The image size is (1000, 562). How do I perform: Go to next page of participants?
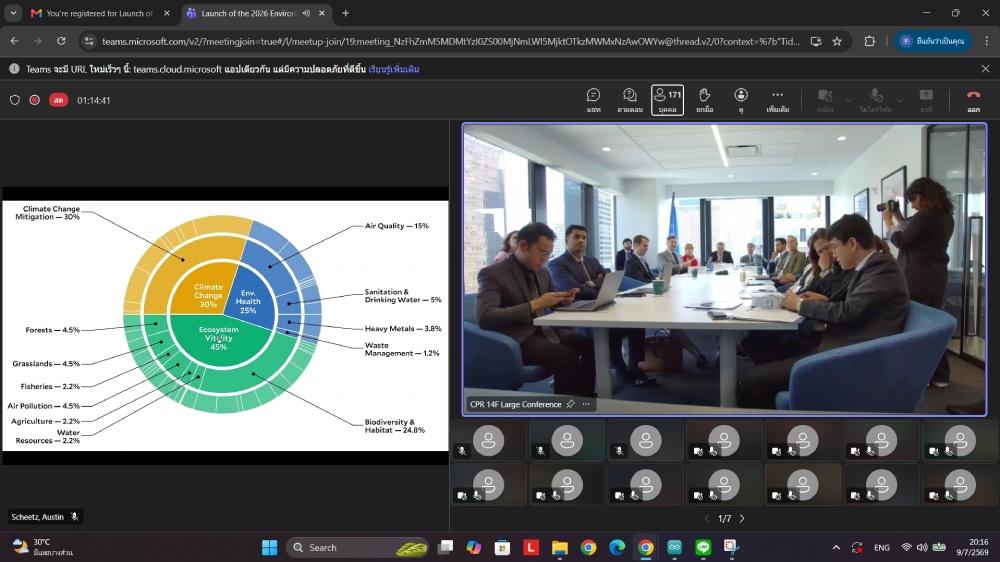tap(742, 519)
